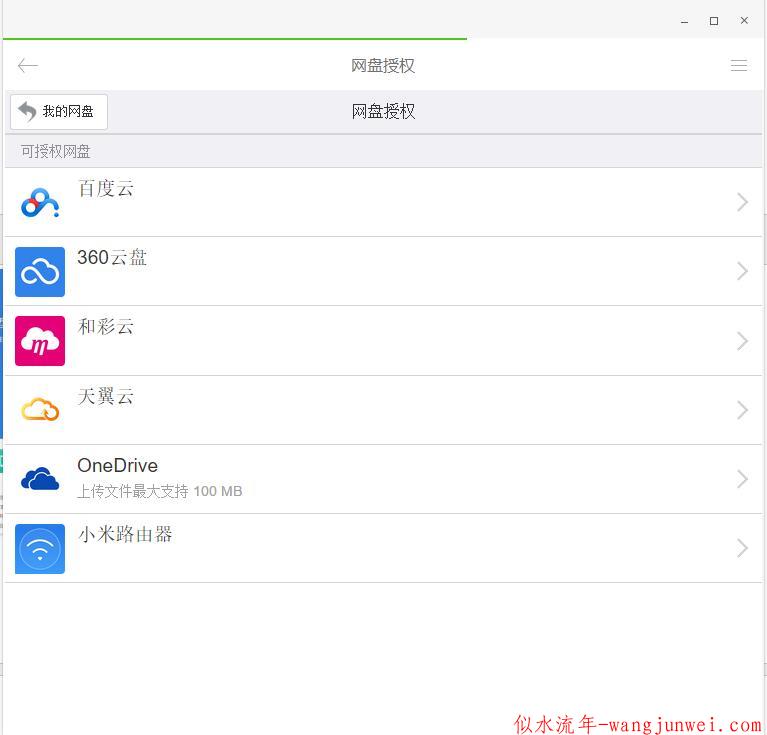This screenshot has height=735, width=767.
Task: Choose the OneDrive label text
Action: [x=117, y=466]
